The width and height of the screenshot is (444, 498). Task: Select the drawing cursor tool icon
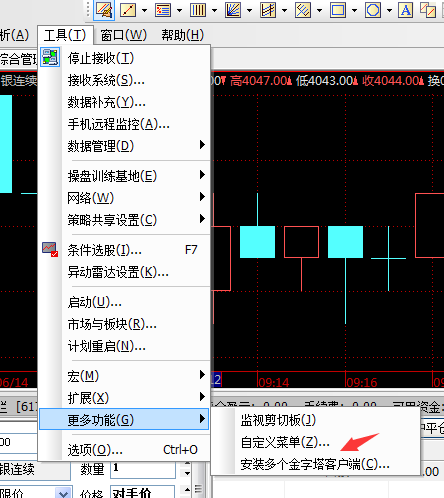[104, 10]
